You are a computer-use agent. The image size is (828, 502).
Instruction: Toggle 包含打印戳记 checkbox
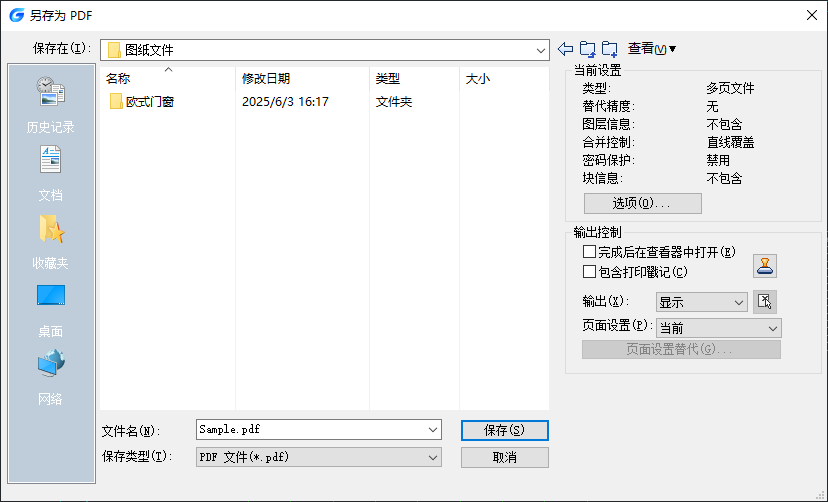tap(589, 271)
